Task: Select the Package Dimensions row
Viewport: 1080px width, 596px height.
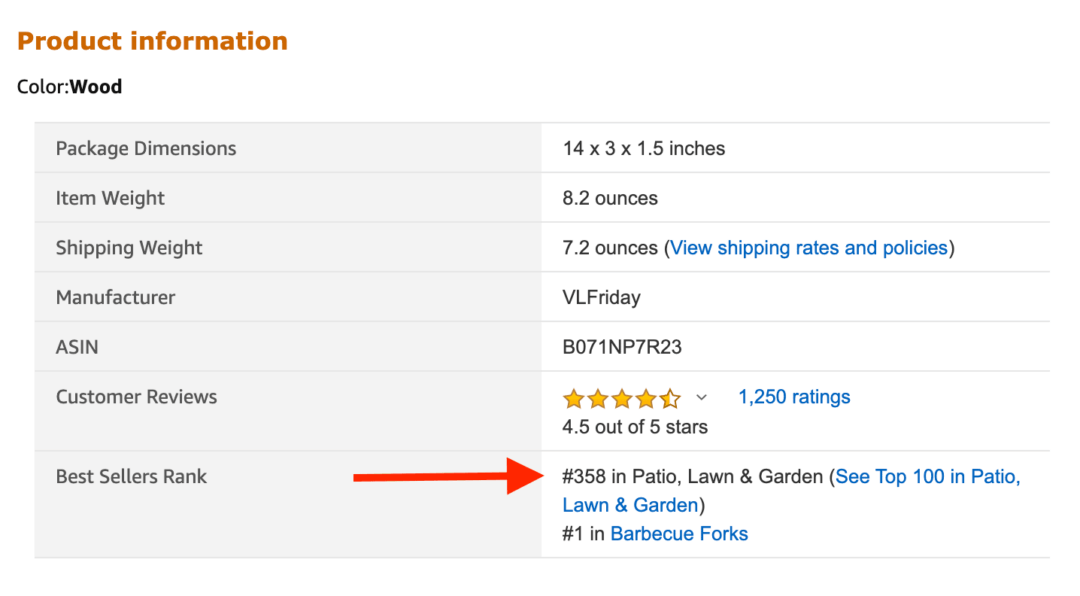Action: (x=146, y=148)
